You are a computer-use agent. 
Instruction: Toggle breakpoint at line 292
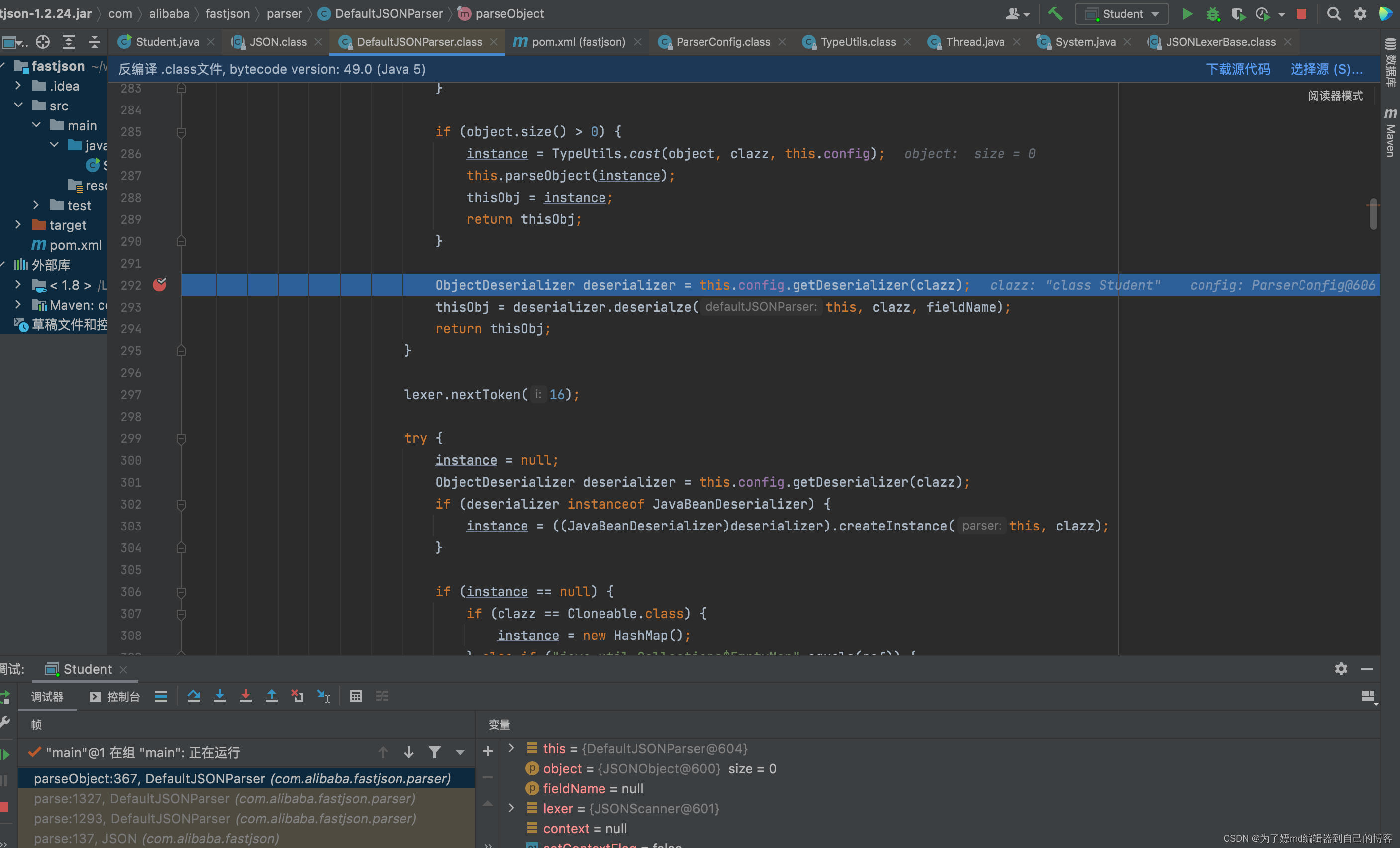click(160, 285)
